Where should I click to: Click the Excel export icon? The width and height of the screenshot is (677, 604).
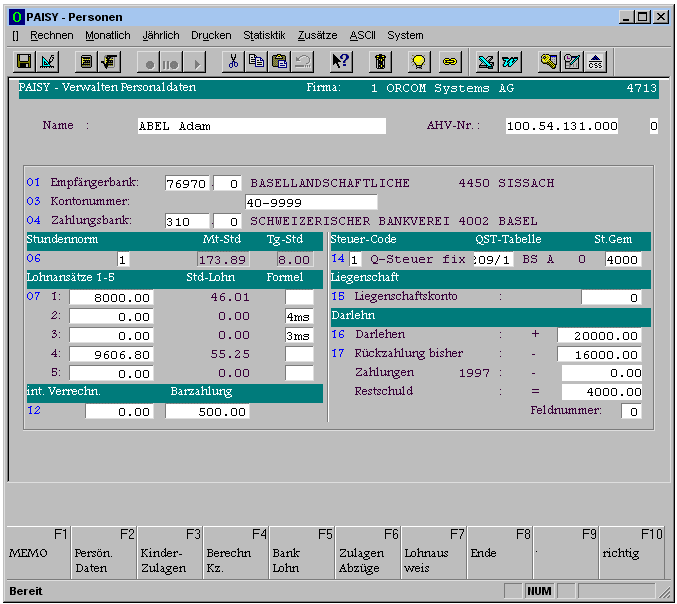pos(487,62)
